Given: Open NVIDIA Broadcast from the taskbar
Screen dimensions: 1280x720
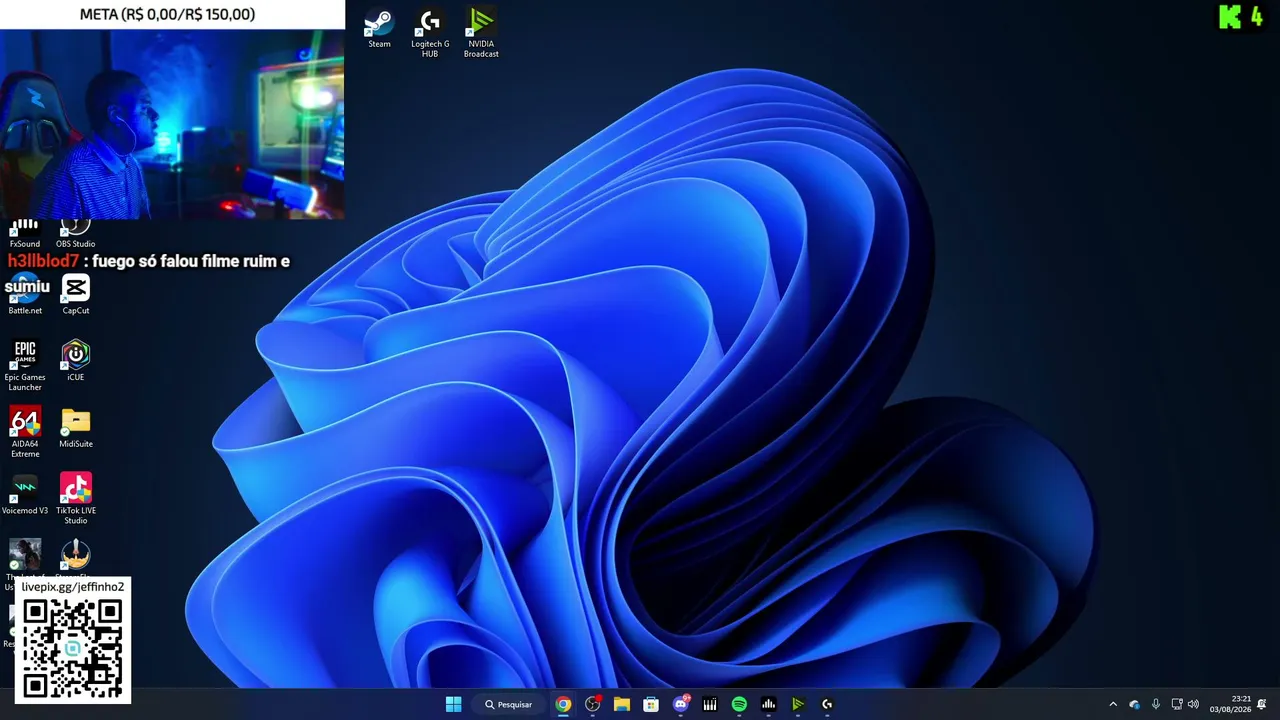Looking at the screenshot, I should tap(798, 704).
